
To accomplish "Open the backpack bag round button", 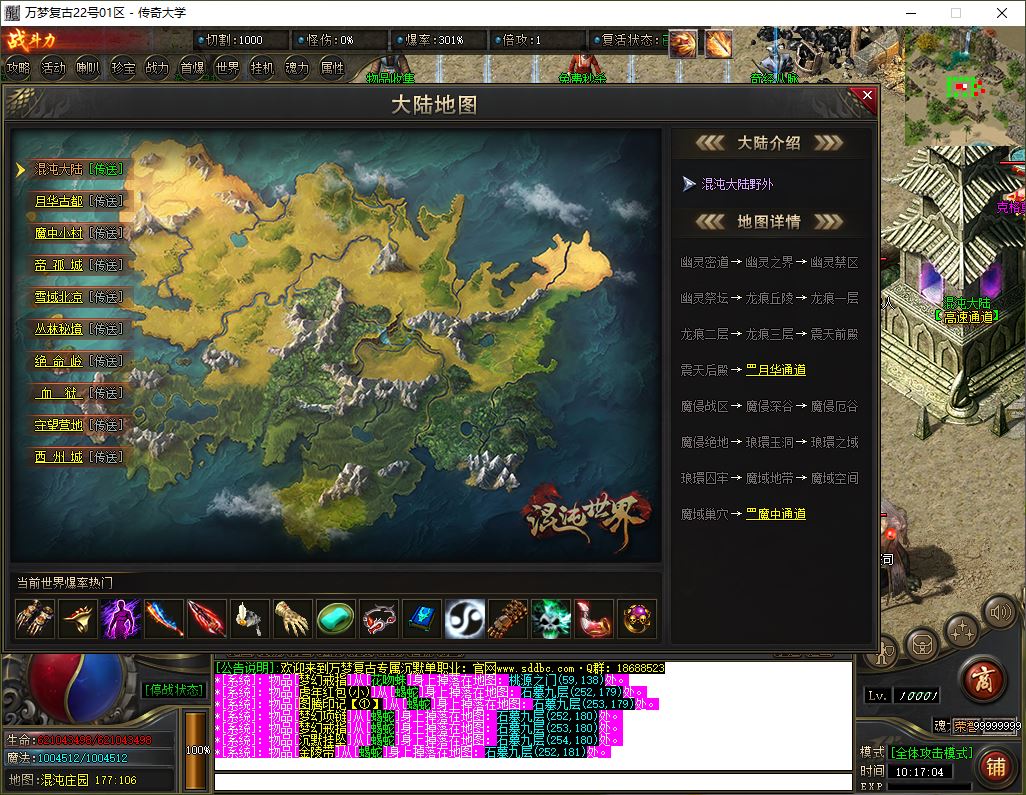I will [x=922, y=646].
